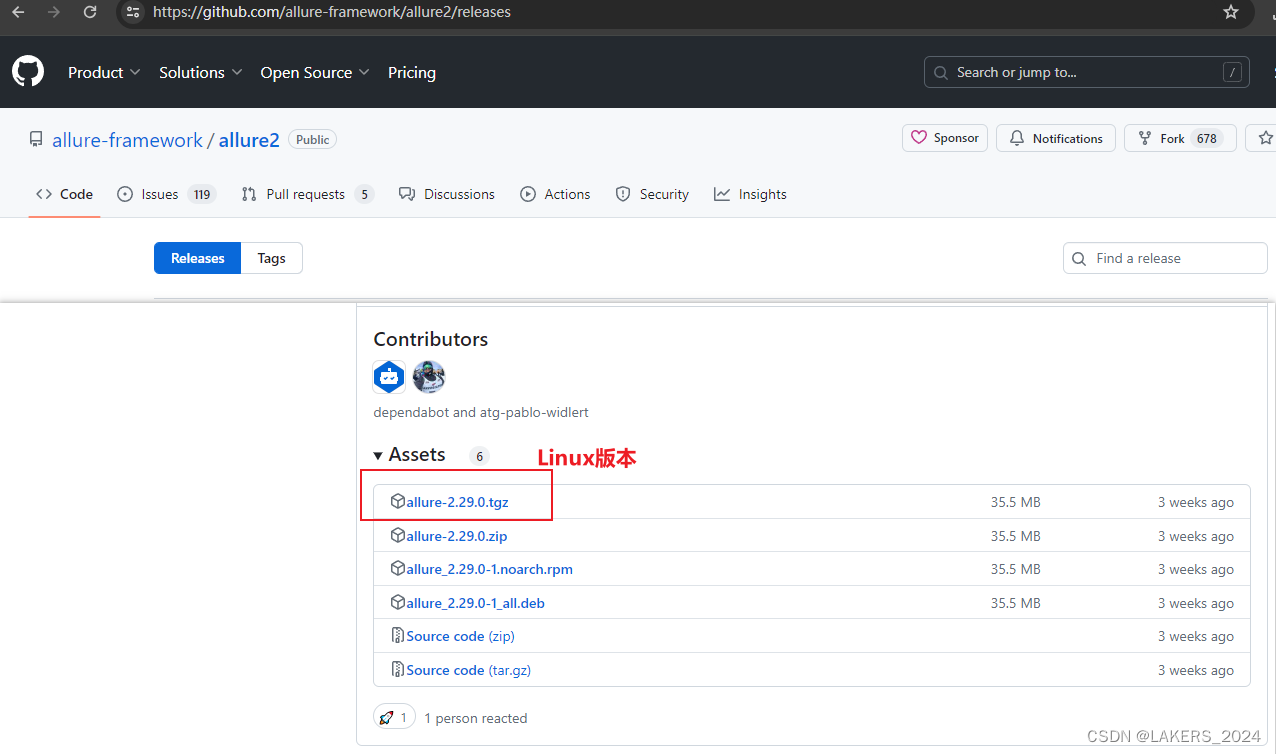1276x754 pixels.
Task: Click 3 weeks ago timestamp for allure-2.29.0.zip
Action: click(x=1195, y=536)
